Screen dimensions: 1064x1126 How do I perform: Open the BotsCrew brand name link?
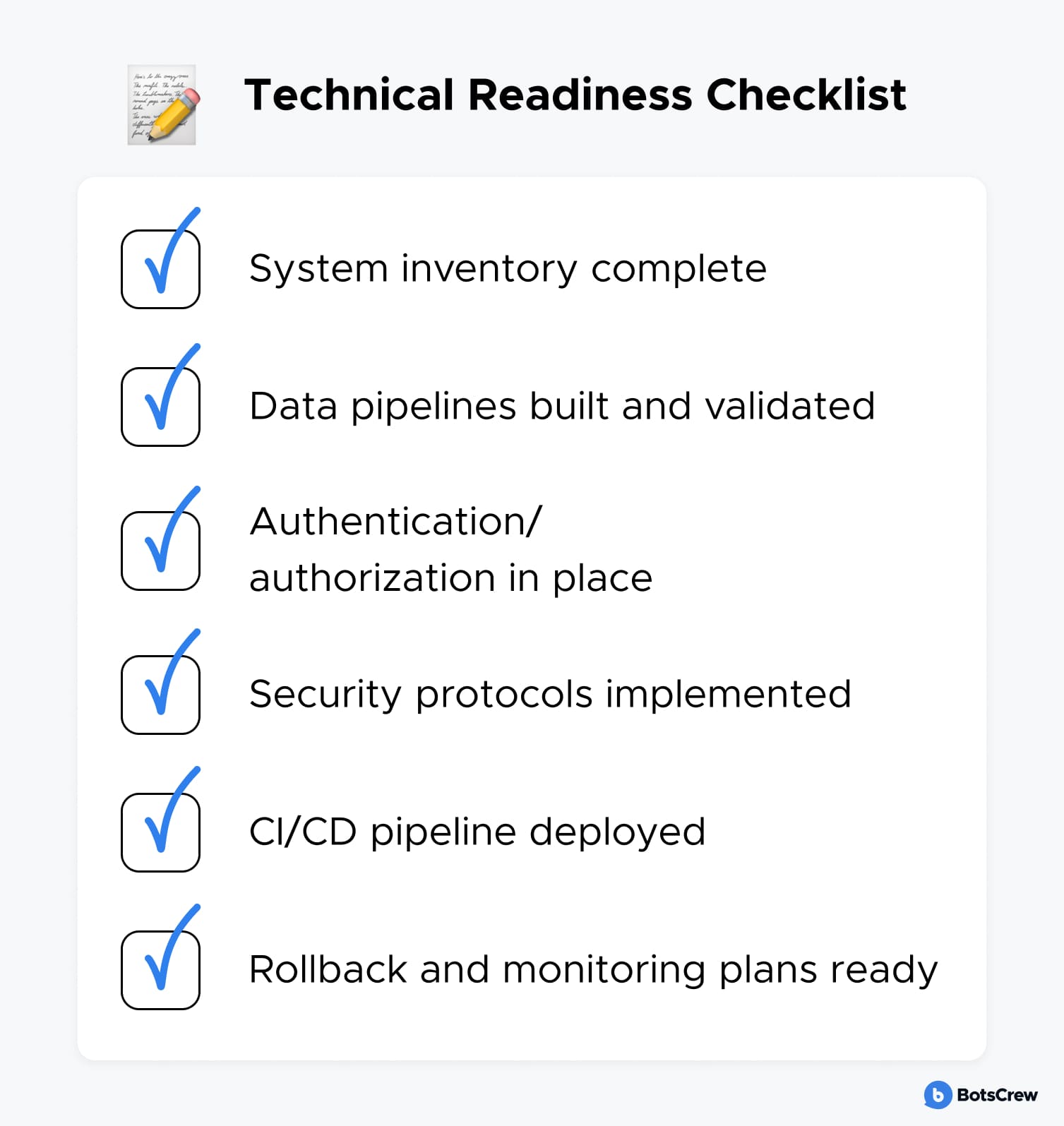(997, 1095)
